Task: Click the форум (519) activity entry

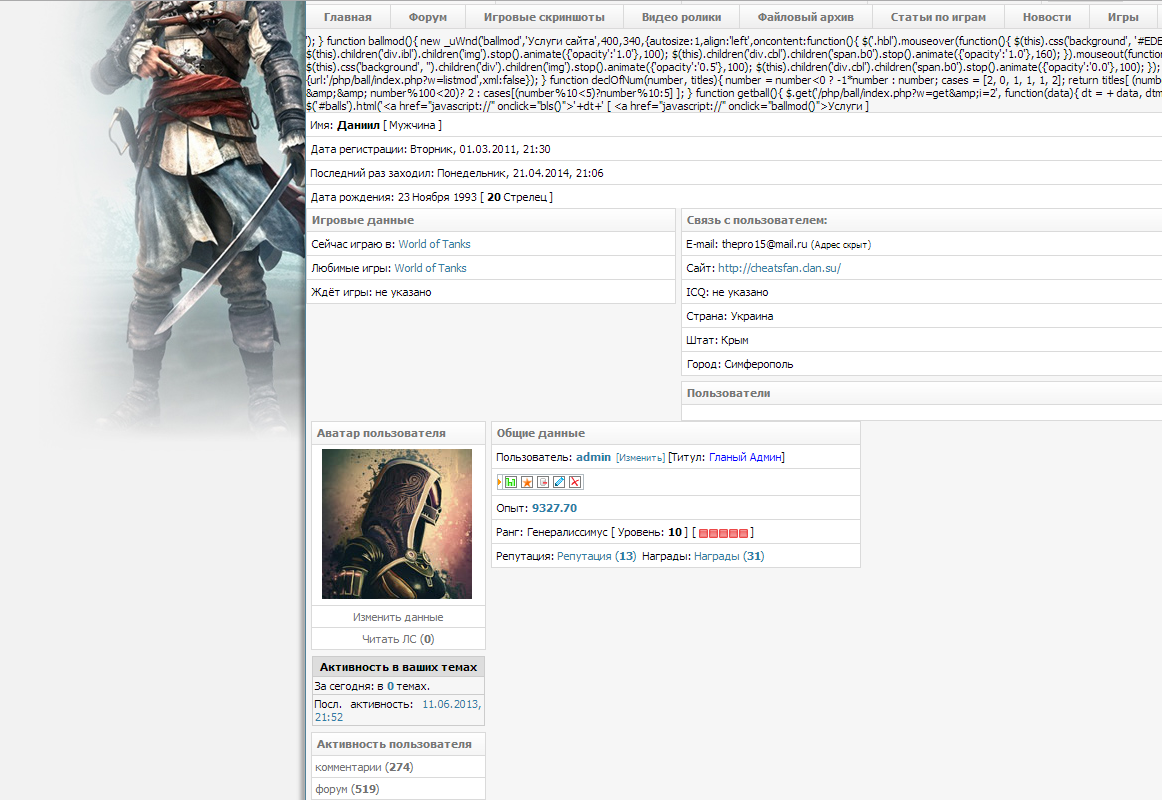Action: tap(347, 790)
